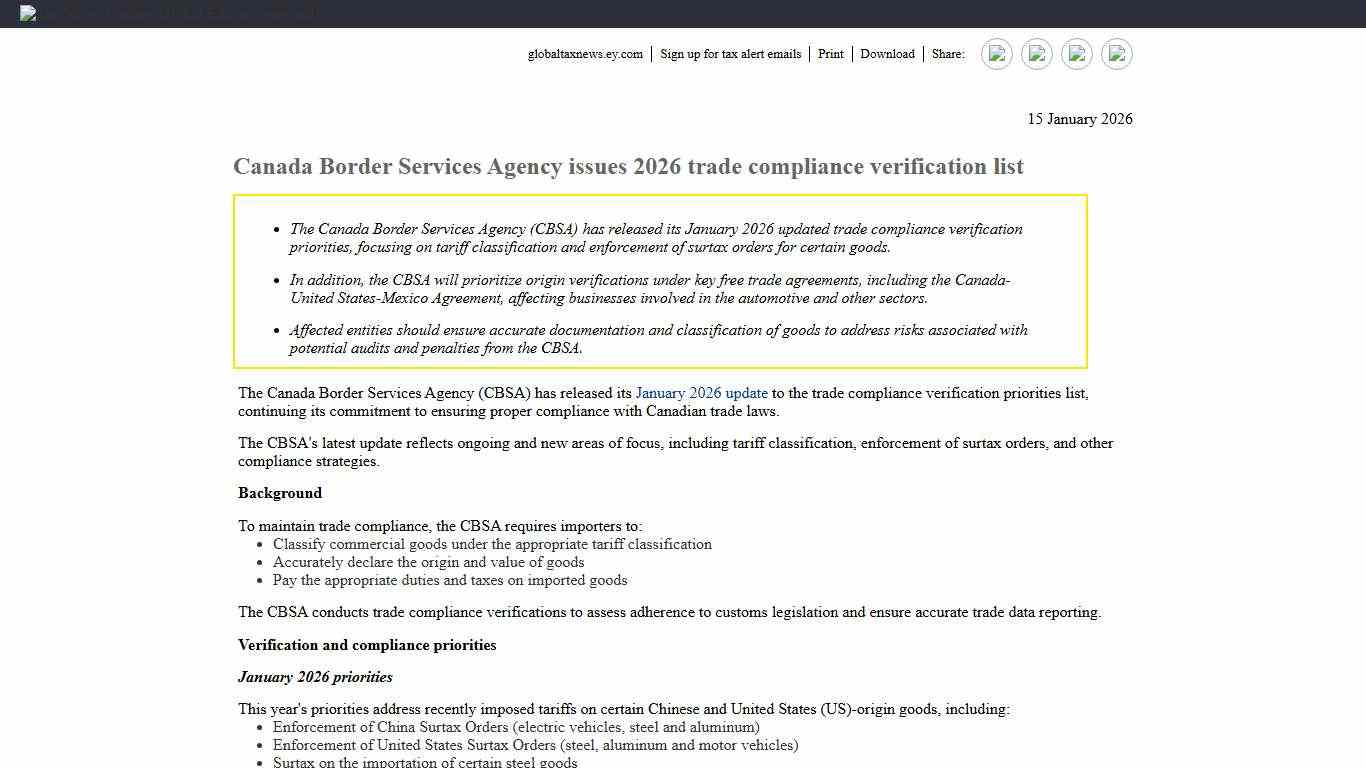Click the Share label beside the icons
1366x768 pixels.
(948, 54)
